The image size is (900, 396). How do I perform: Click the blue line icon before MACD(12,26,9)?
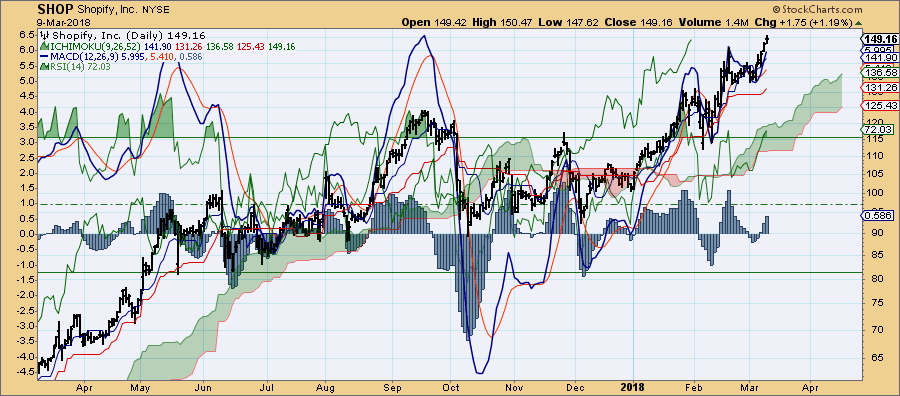click(43, 56)
